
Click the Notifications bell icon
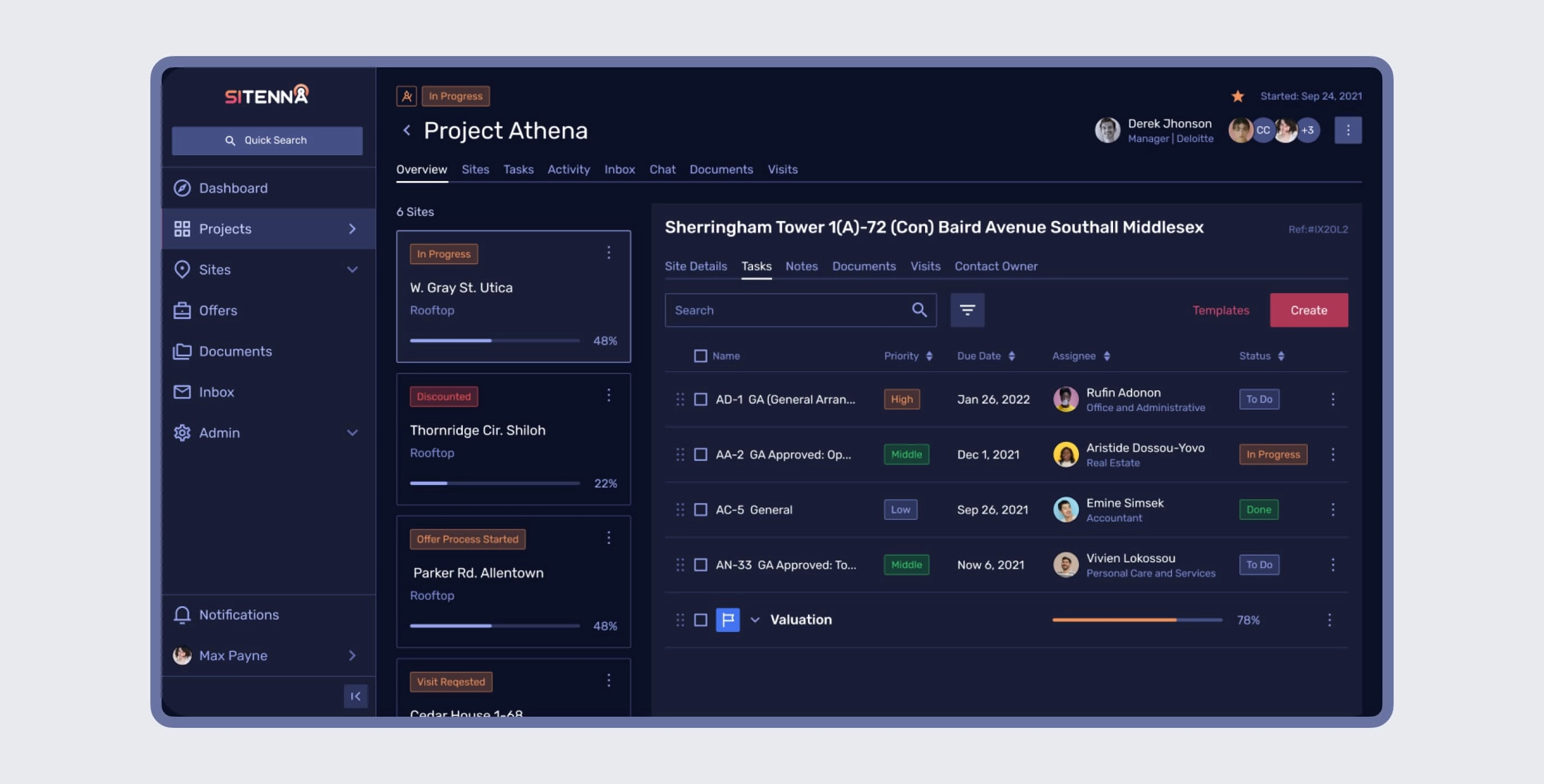(182, 614)
